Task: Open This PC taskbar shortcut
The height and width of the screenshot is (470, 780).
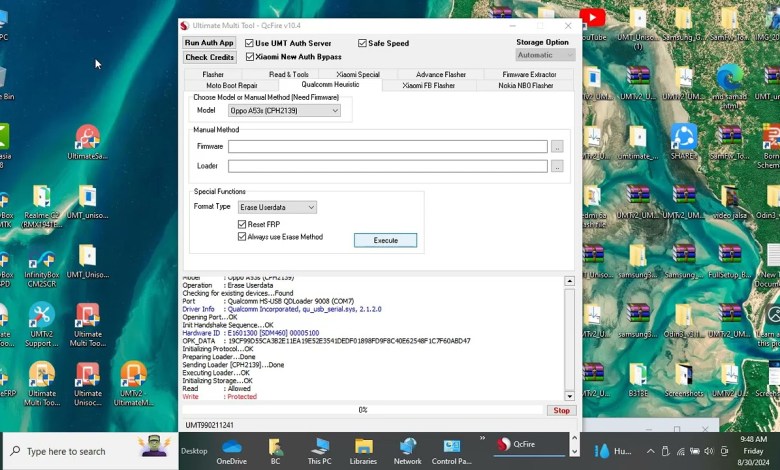Action: tap(320, 449)
